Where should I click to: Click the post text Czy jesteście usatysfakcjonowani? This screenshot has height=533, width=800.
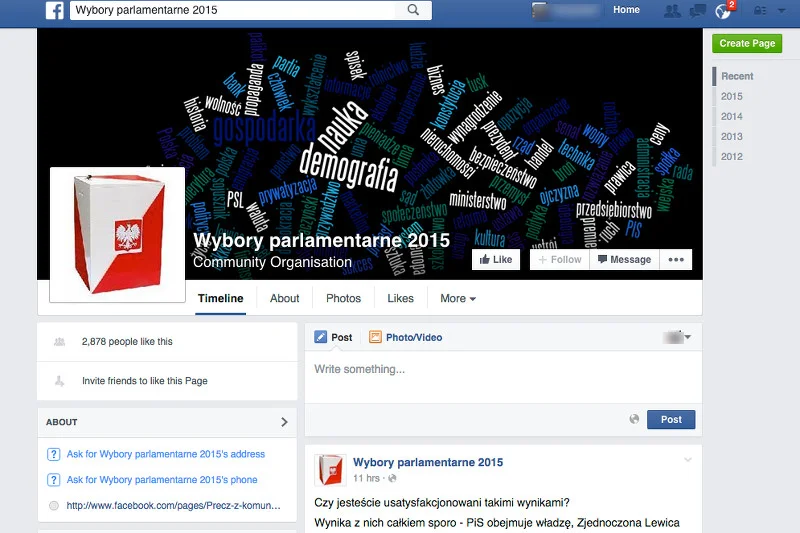click(441, 502)
